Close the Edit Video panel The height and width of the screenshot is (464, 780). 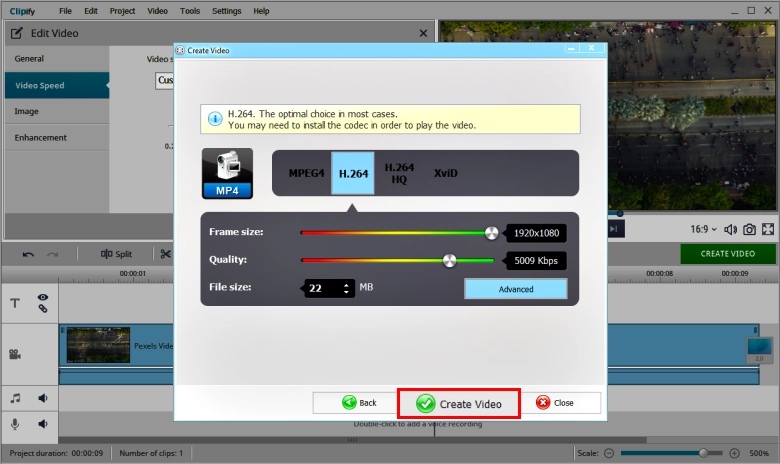(423, 33)
